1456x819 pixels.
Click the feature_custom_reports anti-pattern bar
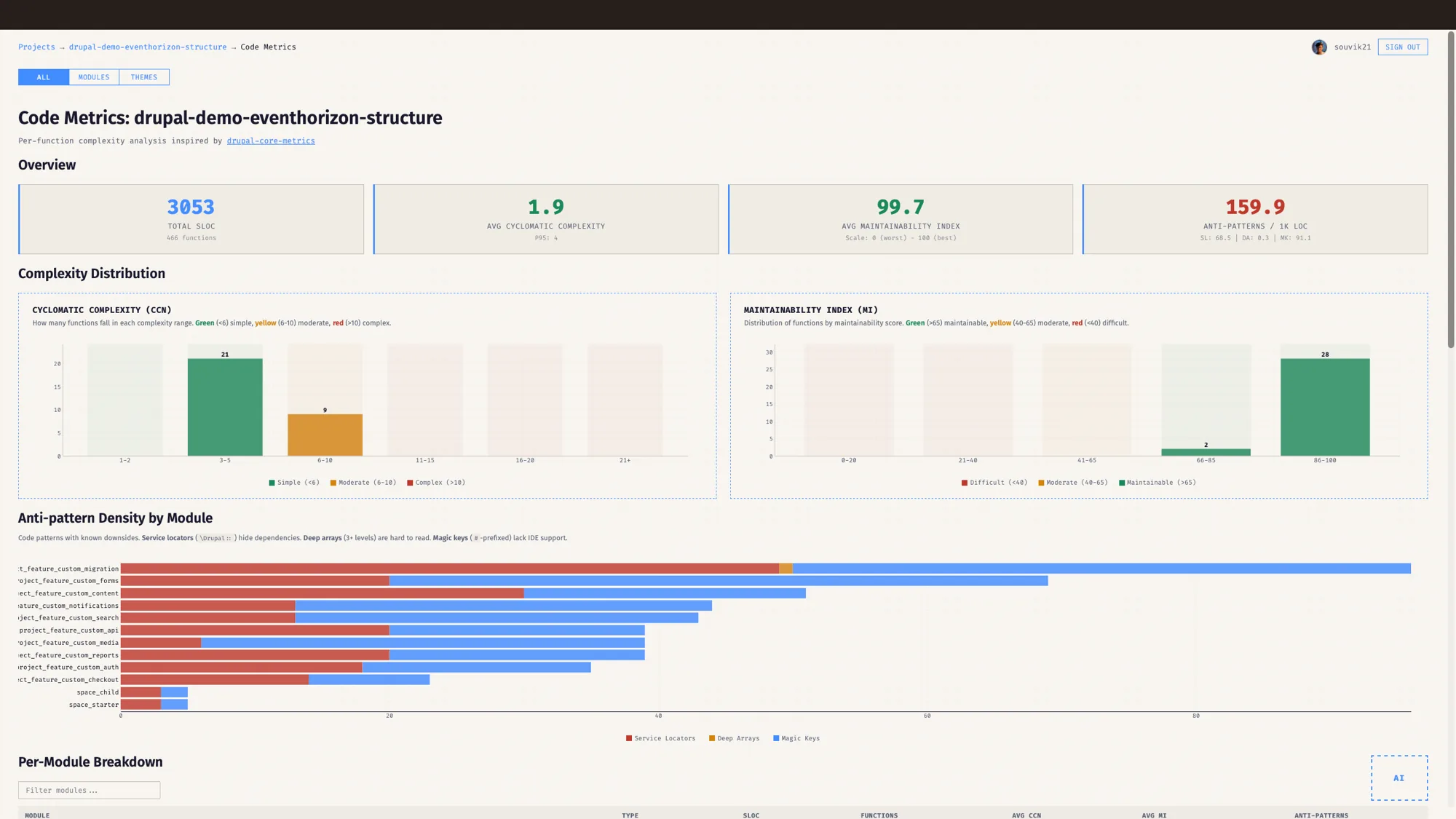coord(382,655)
